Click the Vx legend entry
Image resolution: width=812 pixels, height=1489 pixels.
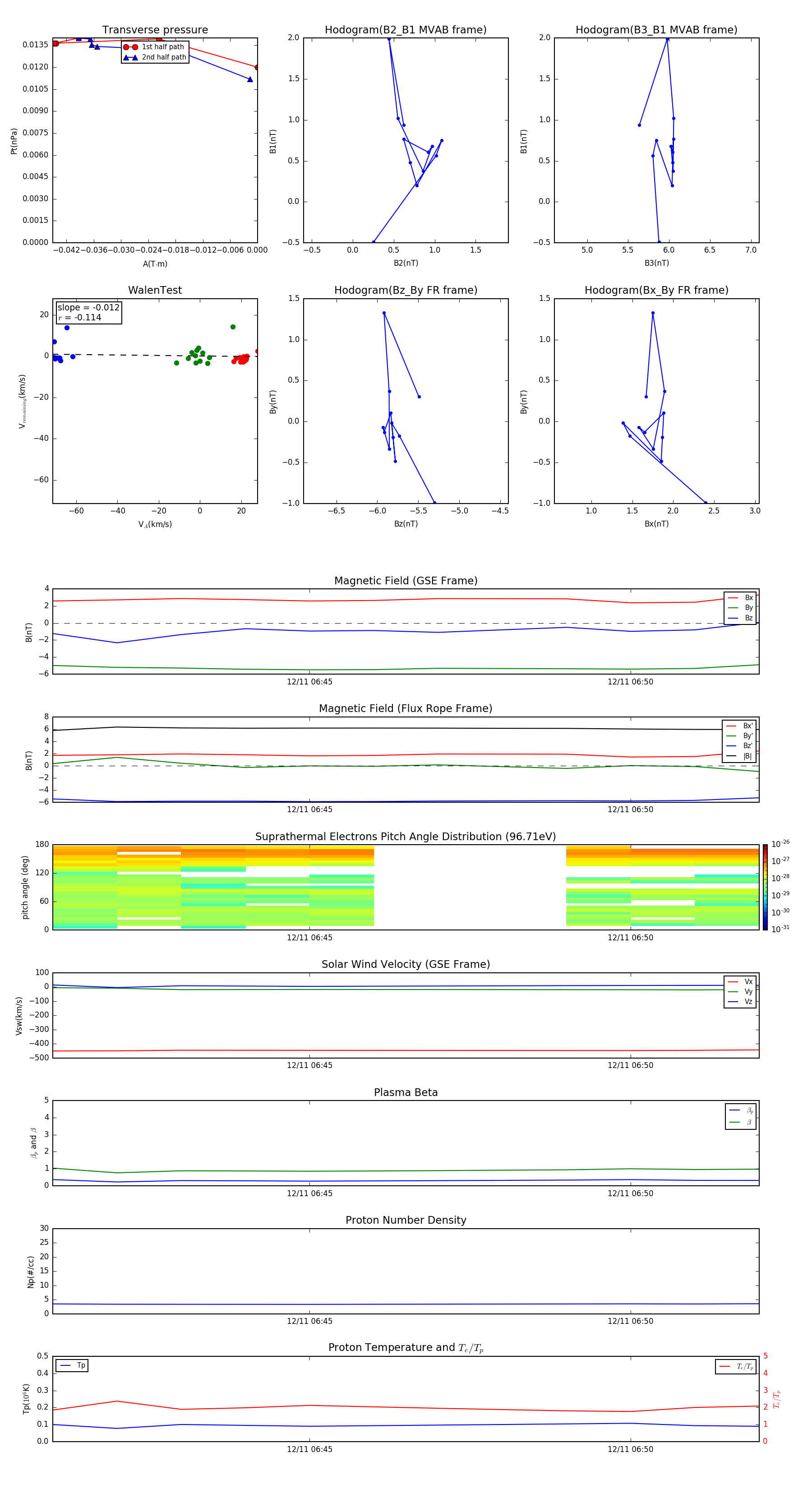click(740, 981)
